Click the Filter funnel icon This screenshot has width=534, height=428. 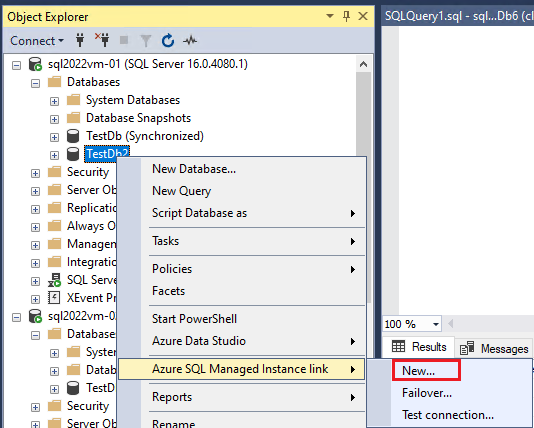tap(146, 41)
